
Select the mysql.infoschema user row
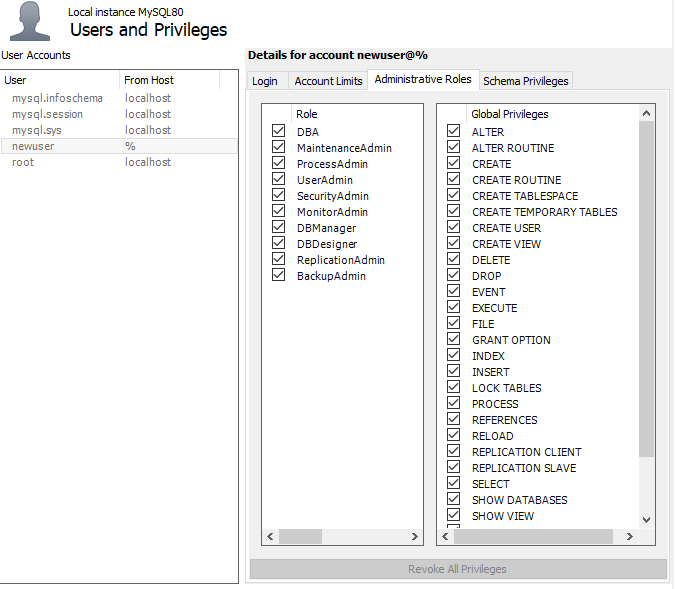click(x=119, y=98)
